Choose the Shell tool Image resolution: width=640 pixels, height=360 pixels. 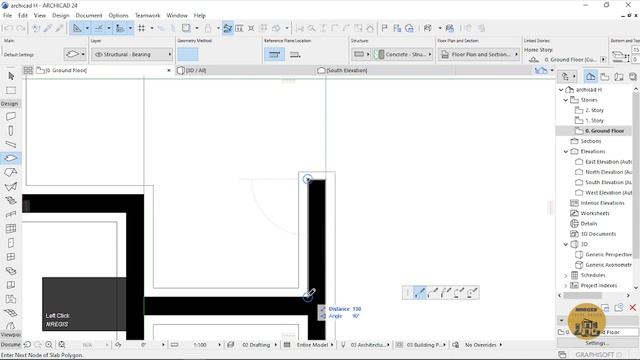pos(11,187)
